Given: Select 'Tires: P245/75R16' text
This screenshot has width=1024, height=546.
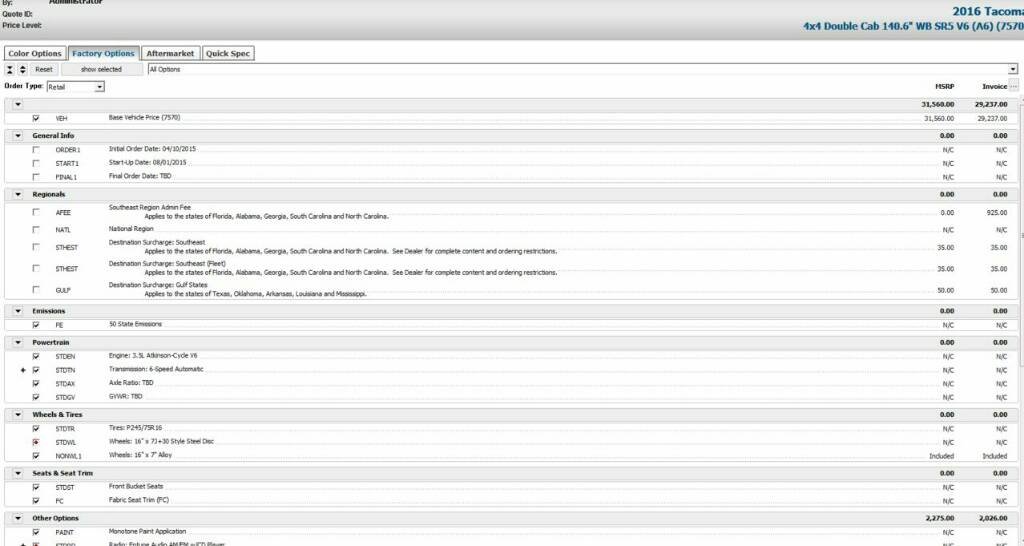Looking at the screenshot, I should pos(135,428).
